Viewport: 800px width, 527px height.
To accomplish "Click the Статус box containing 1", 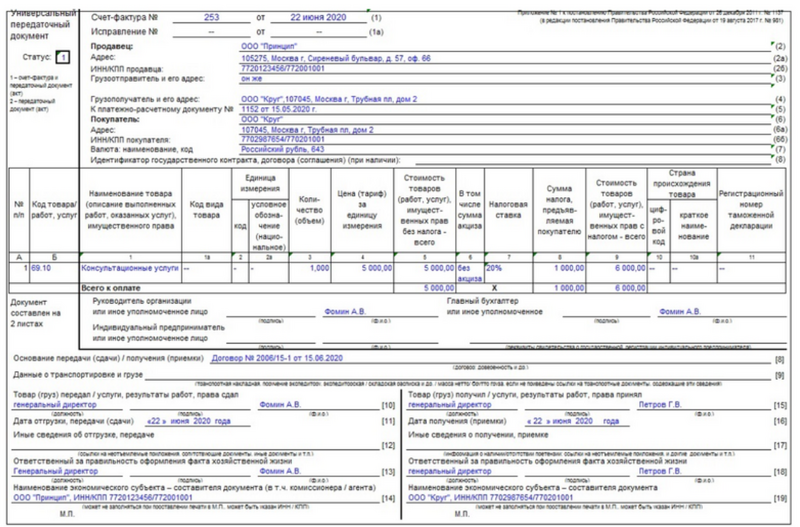I will tap(63, 57).
